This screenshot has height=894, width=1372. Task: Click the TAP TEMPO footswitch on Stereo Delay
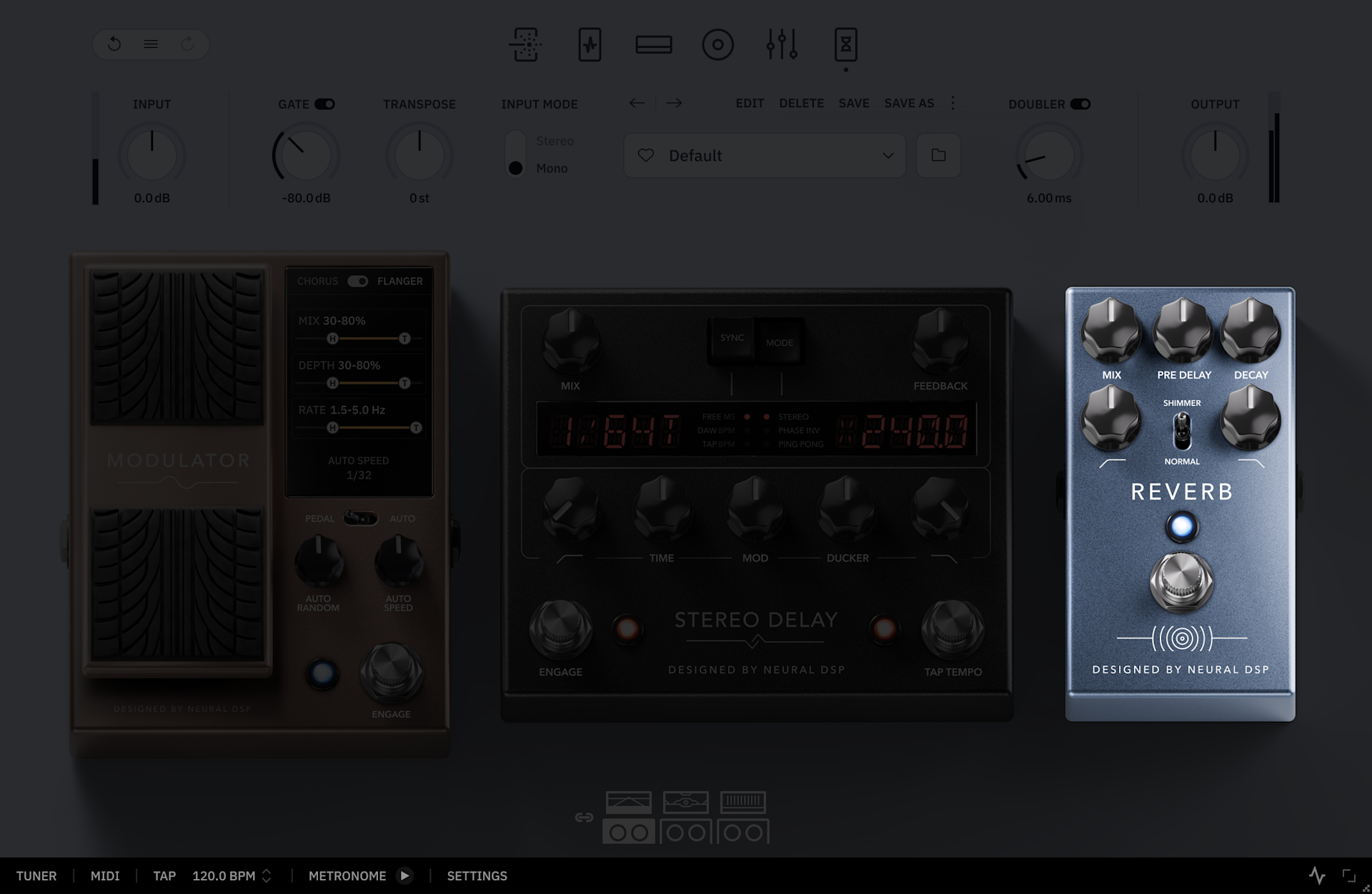pyautogui.click(x=953, y=630)
